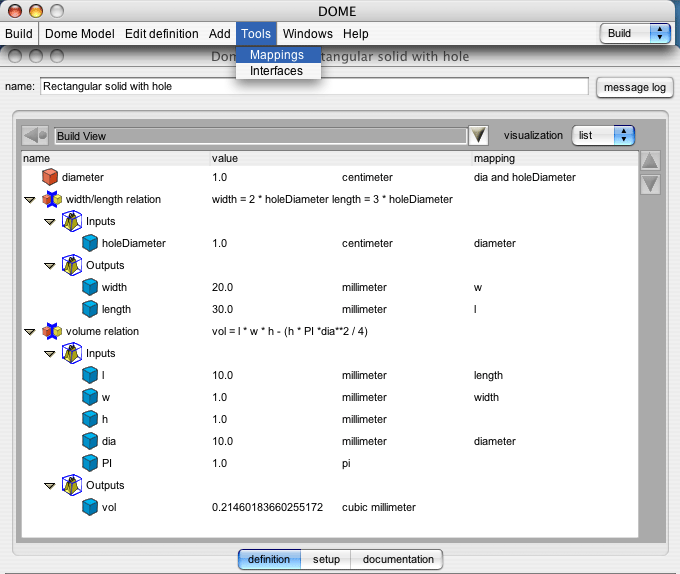Open the Add menu

(219, 34)
